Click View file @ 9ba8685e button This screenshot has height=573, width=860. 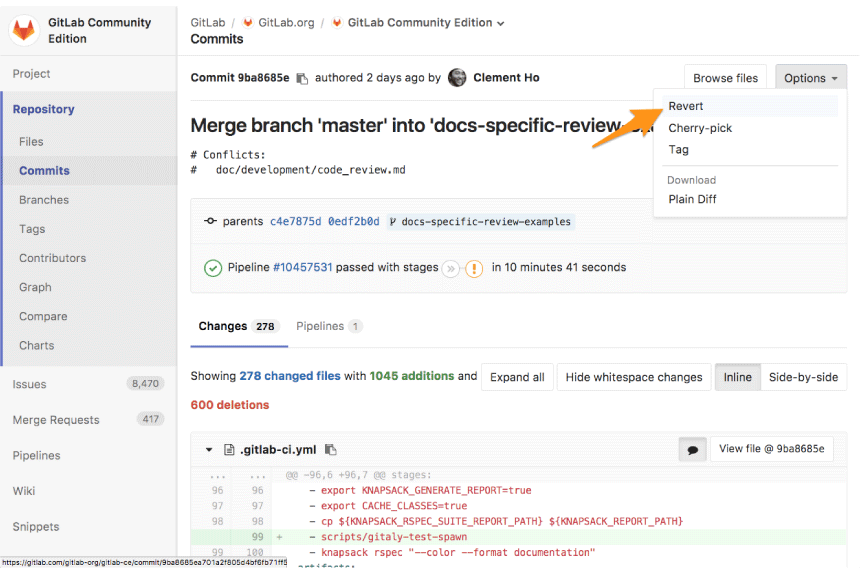772,449
